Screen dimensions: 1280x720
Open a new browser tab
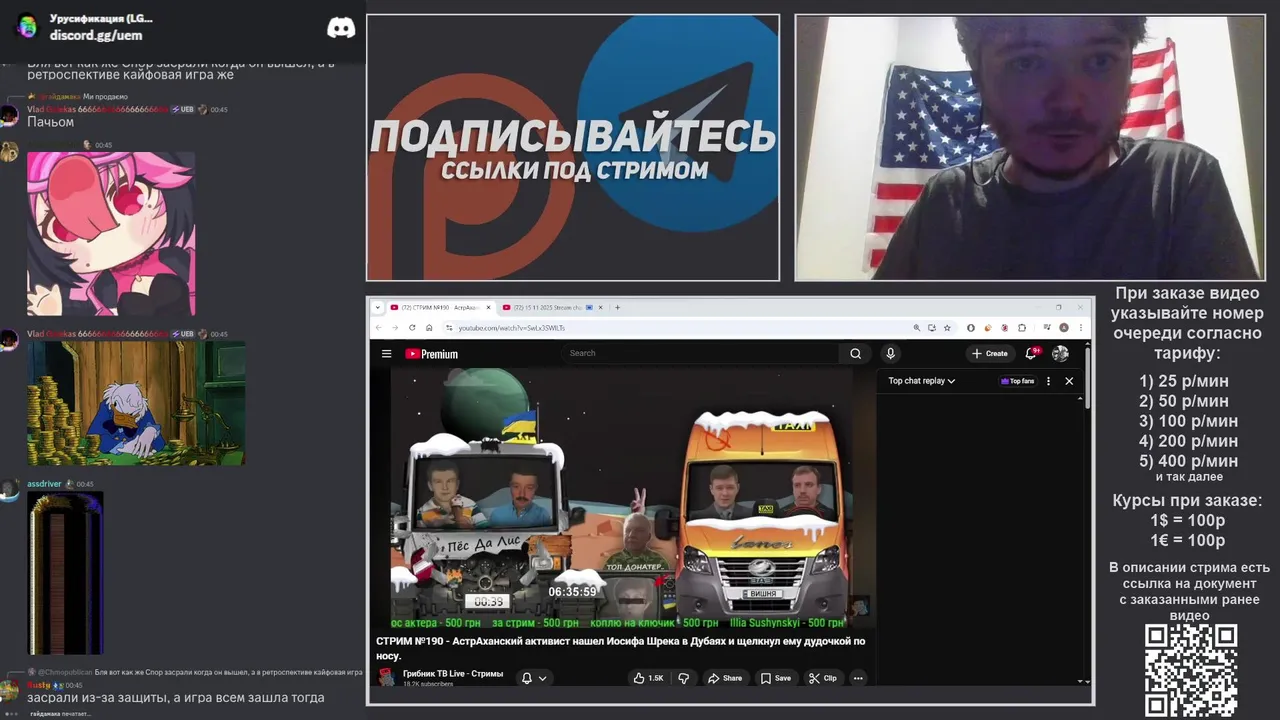pyautogui.click(x=617, y=307)
